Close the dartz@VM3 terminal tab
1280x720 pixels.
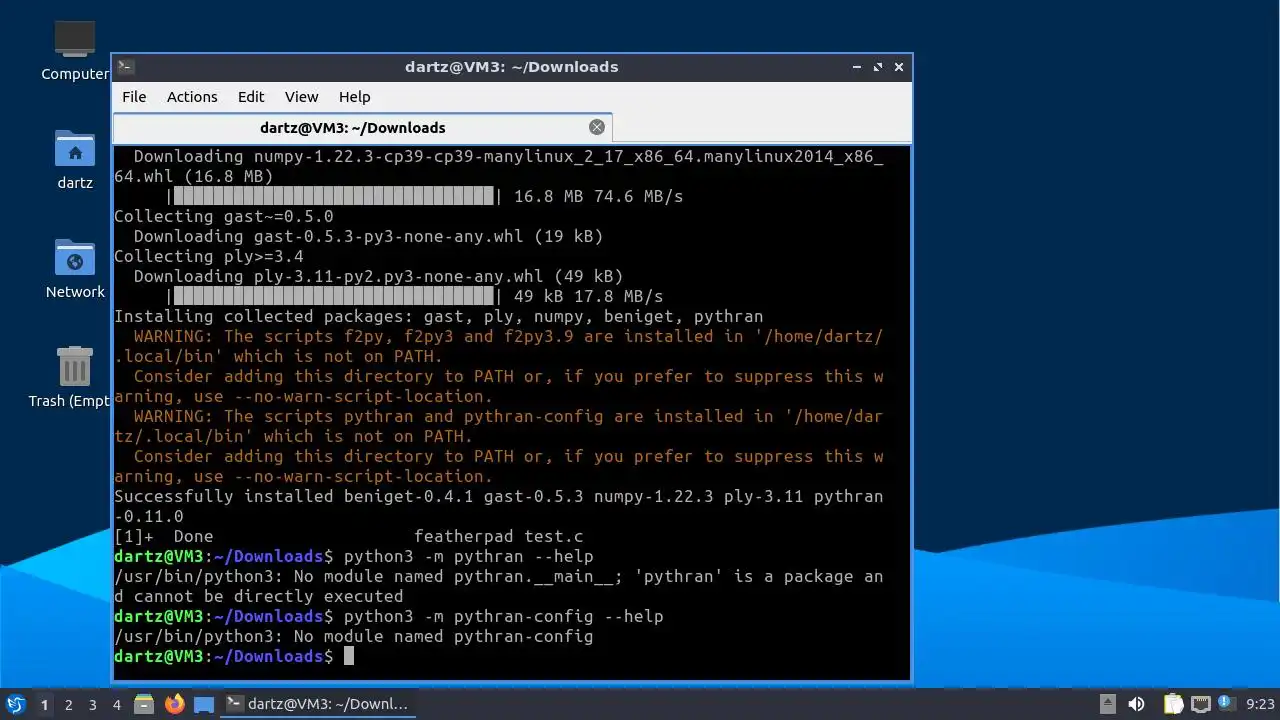597,127
